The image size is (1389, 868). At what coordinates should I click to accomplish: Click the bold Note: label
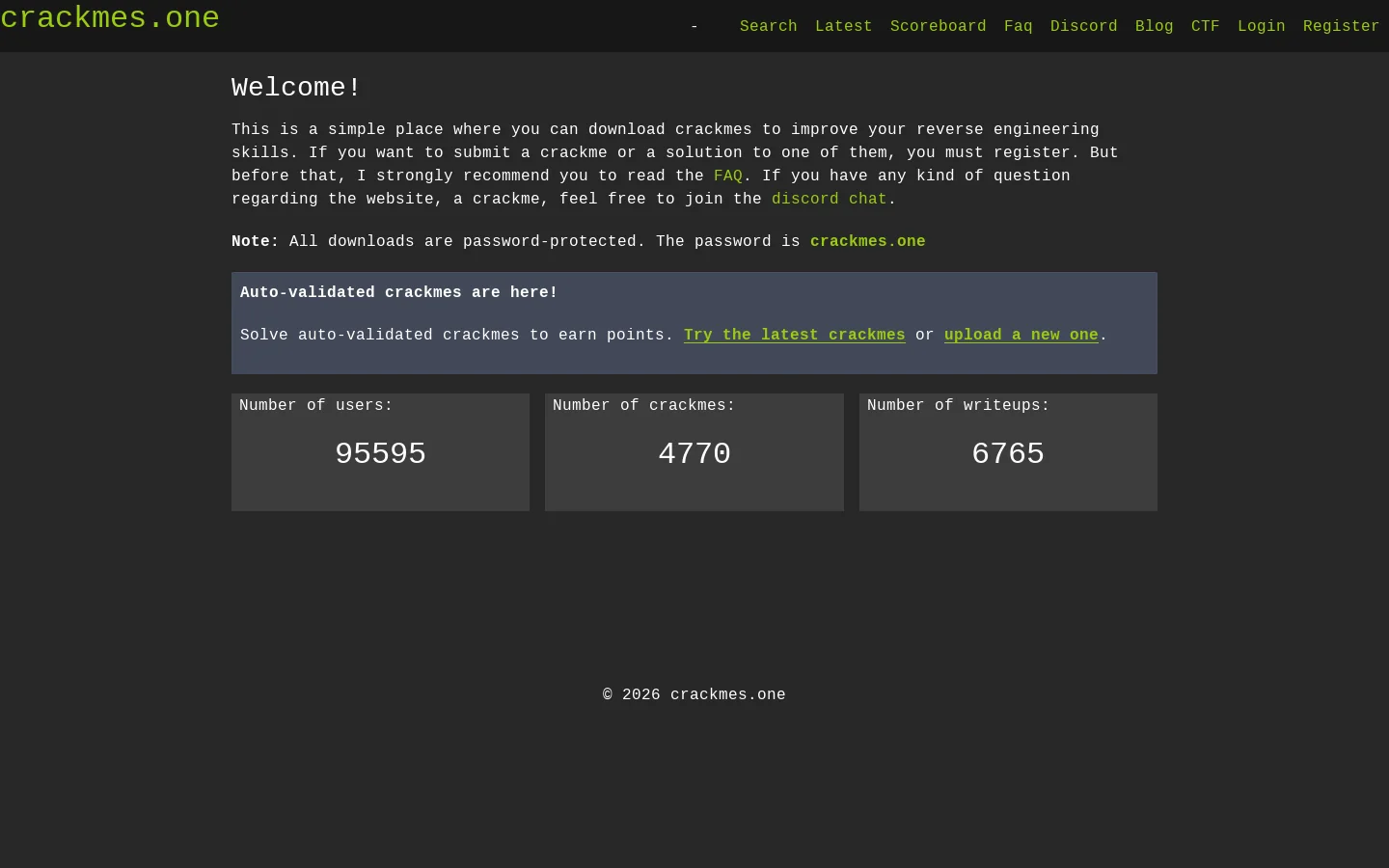[x=256, y=241]
